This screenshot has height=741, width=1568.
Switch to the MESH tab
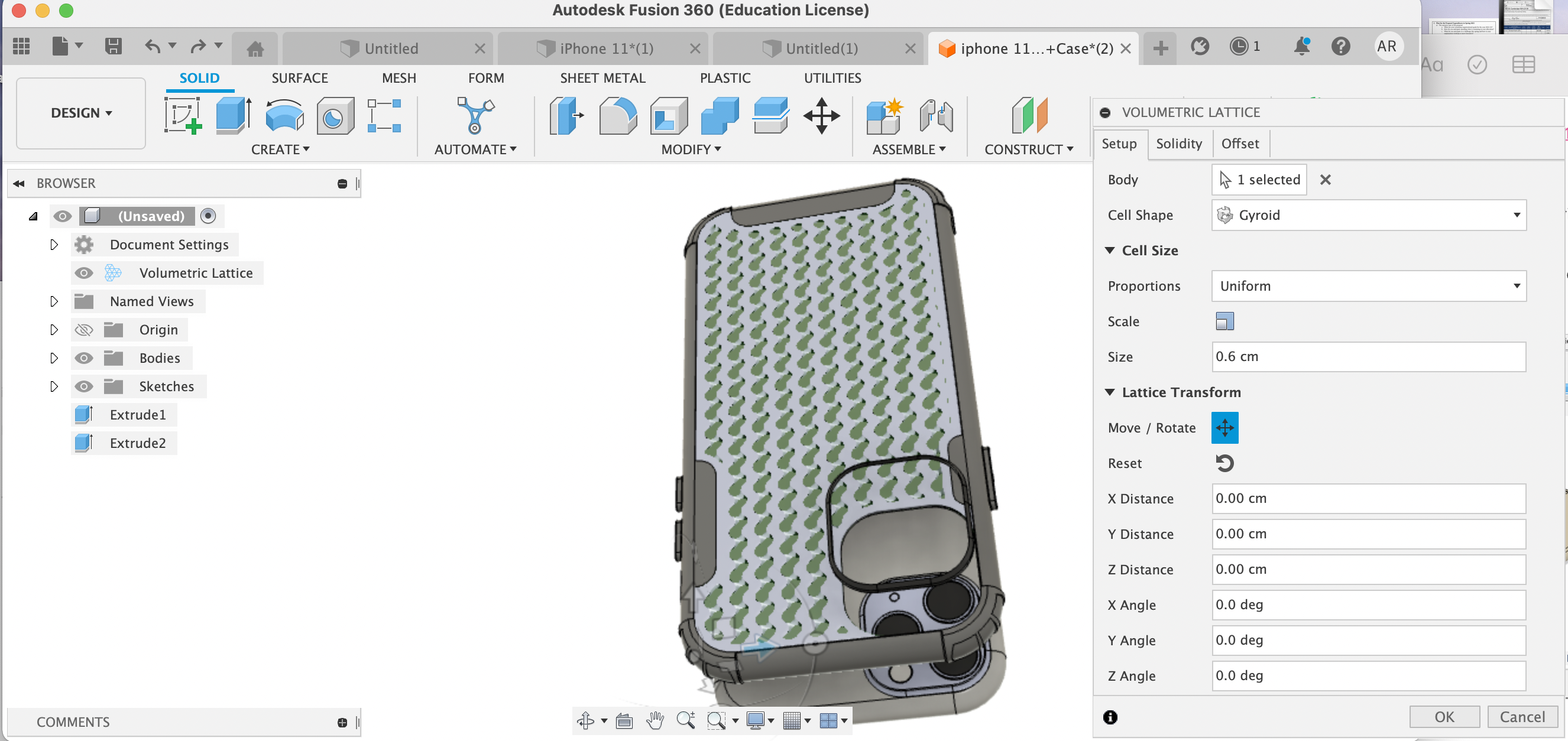pos(399,78)
